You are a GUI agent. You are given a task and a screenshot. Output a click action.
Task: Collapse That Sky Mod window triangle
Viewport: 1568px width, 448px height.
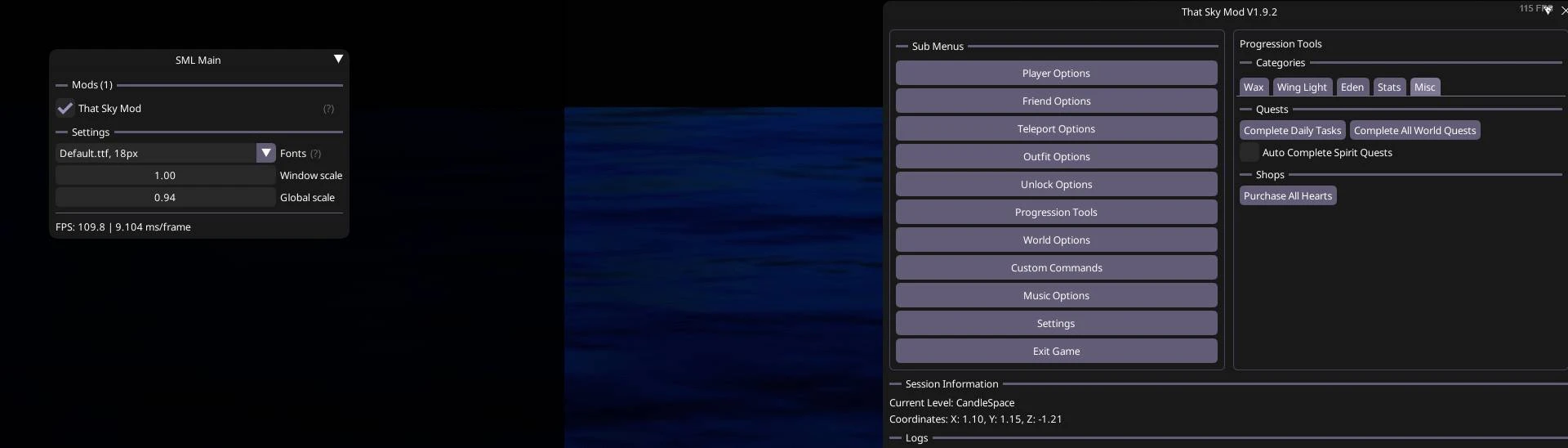(1548, 11)
